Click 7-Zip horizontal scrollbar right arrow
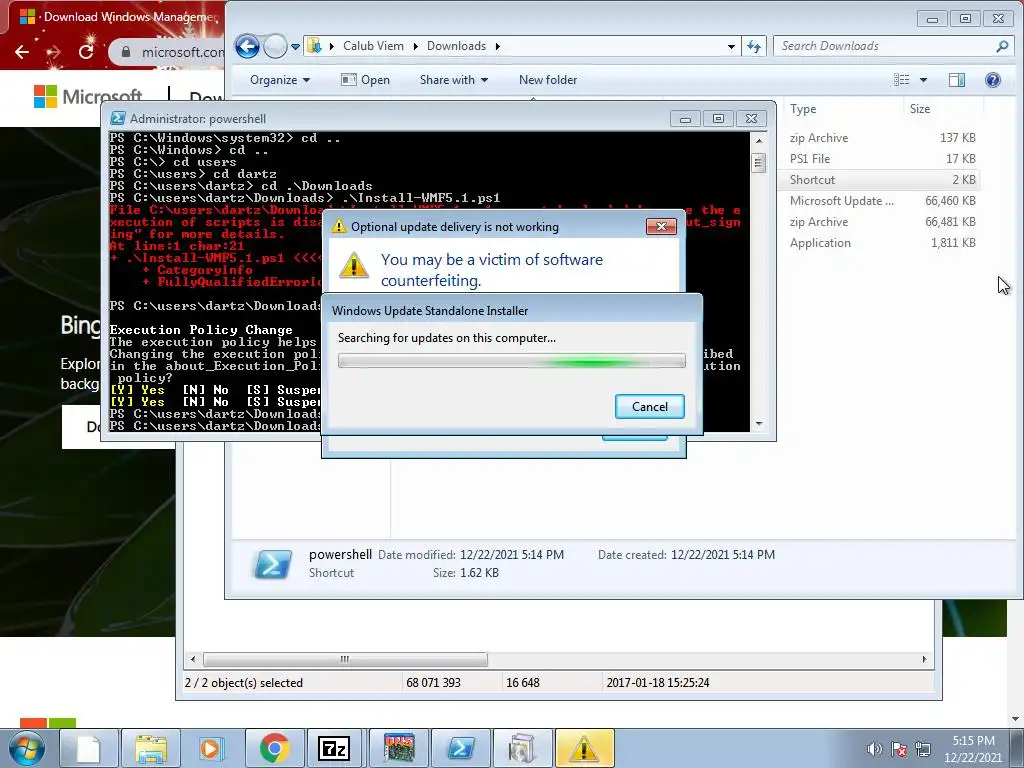Viewport: 1024px width, 768px height. (x=924, y=659)
